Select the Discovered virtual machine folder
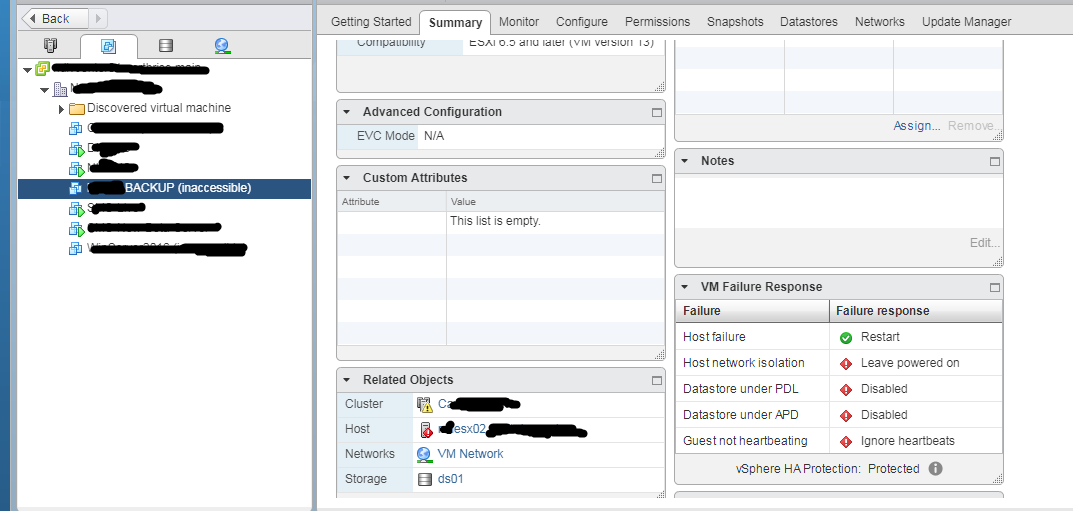 coord(159,108)
